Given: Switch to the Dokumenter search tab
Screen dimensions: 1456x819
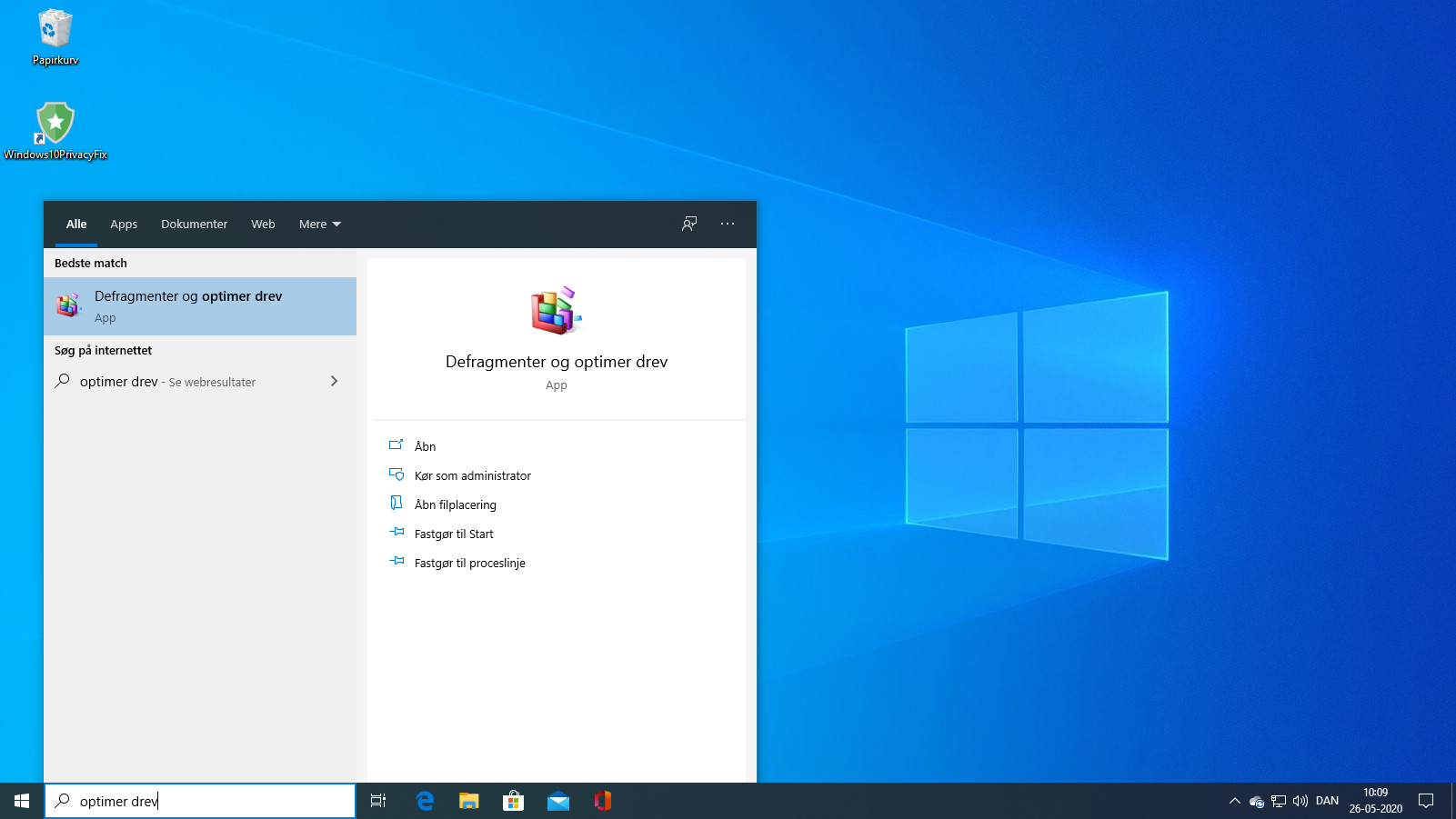Looking at the screenshot, I should pos(194,225).
